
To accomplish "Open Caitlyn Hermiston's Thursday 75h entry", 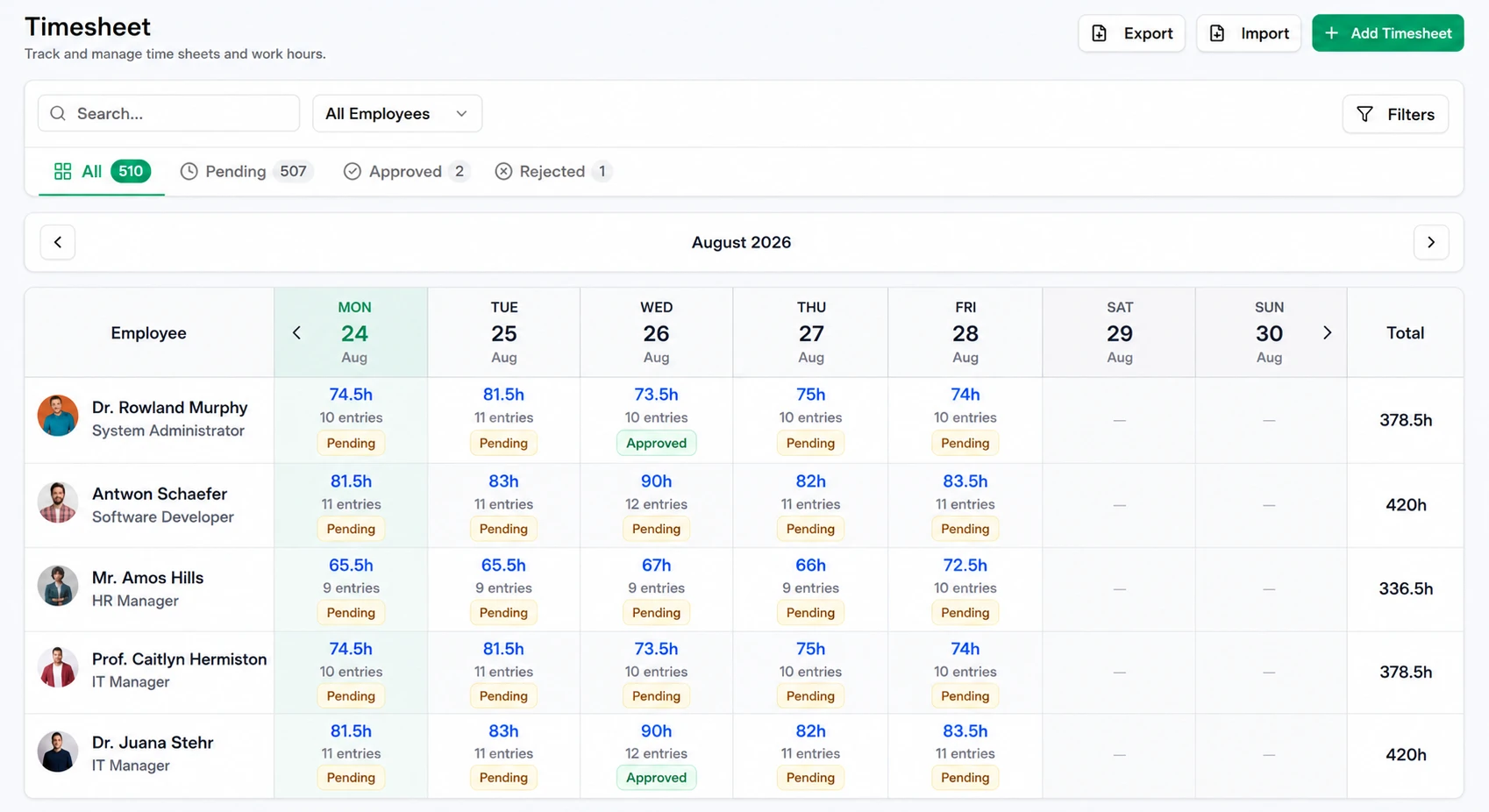I will pos(810,649).
